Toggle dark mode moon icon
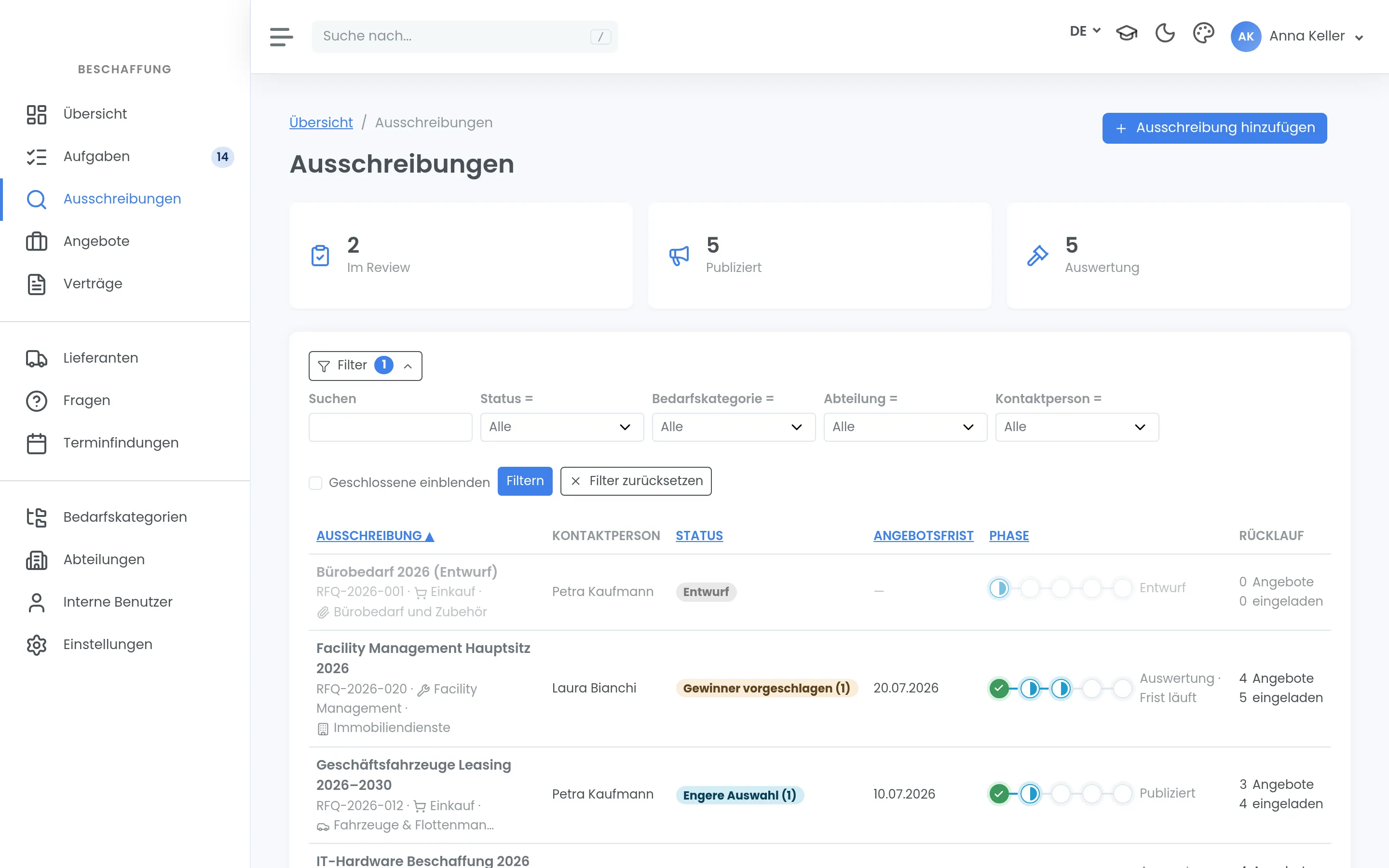This screenshot has height=868, width=1389. click(x=1165, y=33)
